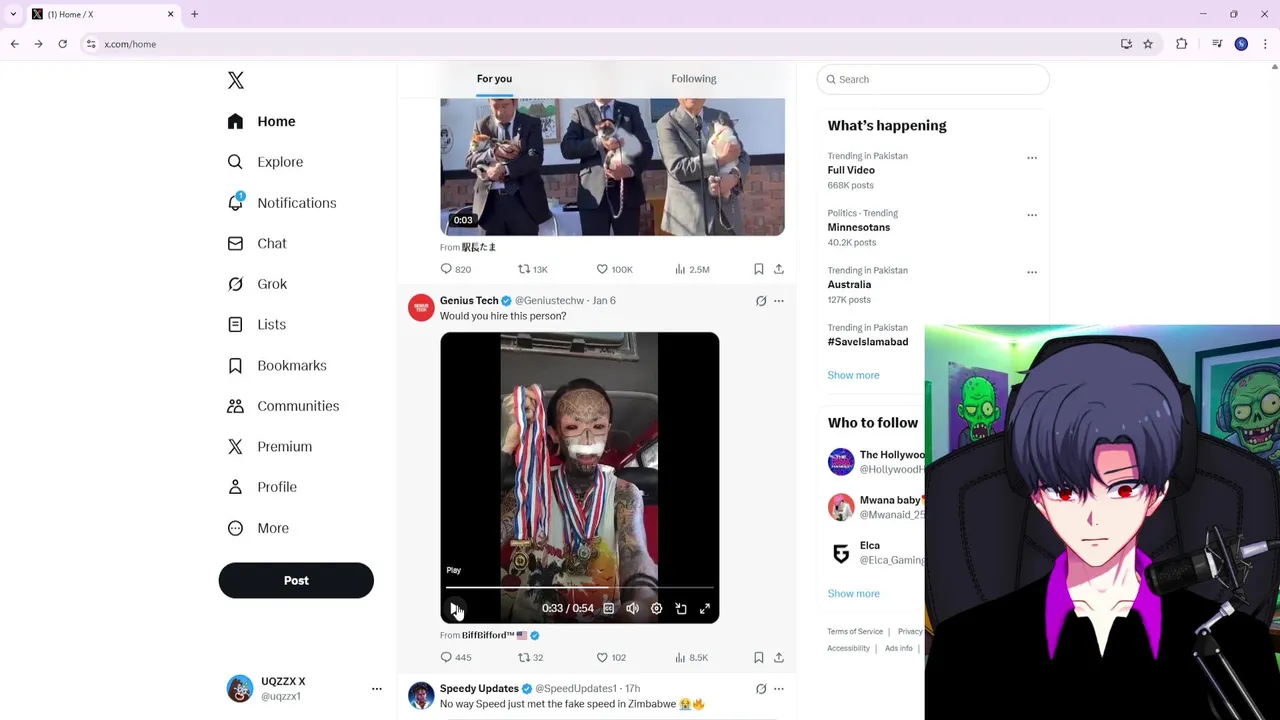The width and height of the screenshot is (1280, 720).
Task: View analytics of the post with 2.5M views
Action: (x=692, y=269)
